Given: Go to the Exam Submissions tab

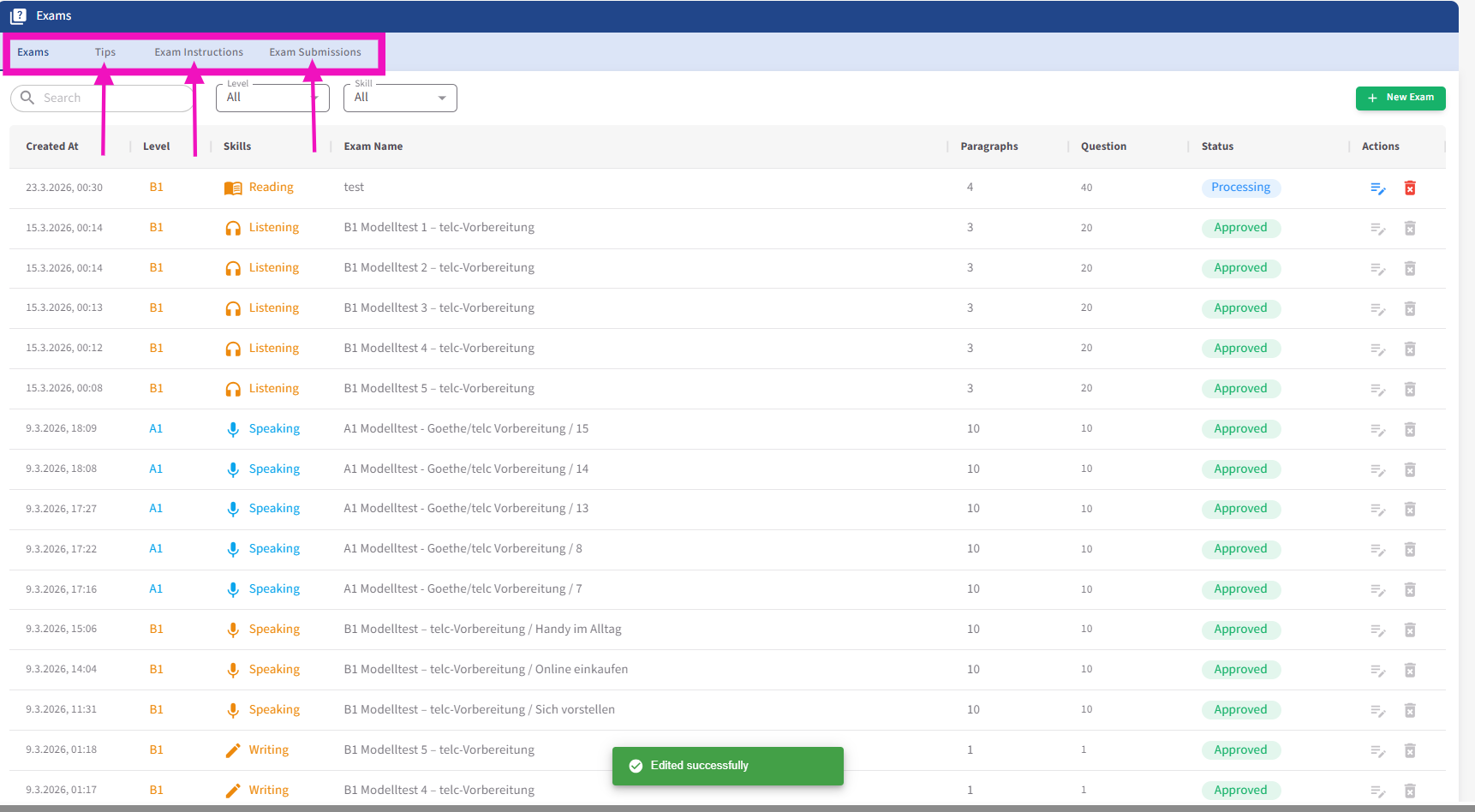Looking at the screenshot, I should 315,52.
